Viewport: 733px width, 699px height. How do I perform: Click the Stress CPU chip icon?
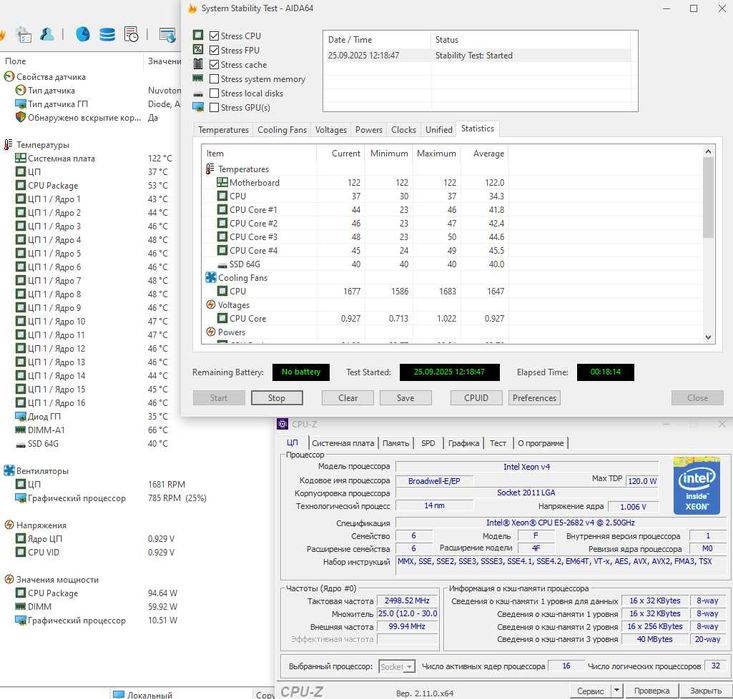tap(198, 35)
